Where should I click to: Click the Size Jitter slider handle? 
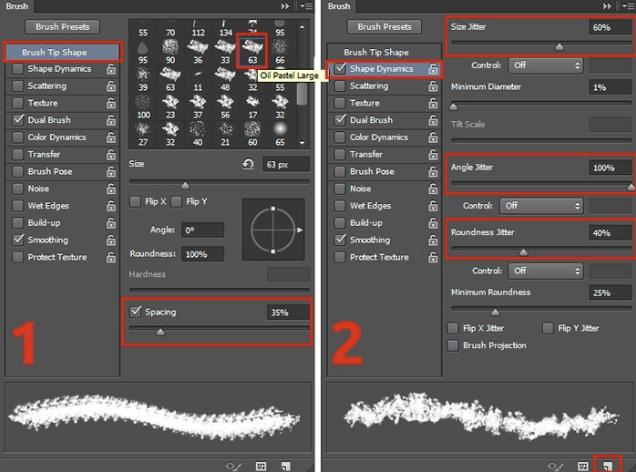(x=559, y=47)
